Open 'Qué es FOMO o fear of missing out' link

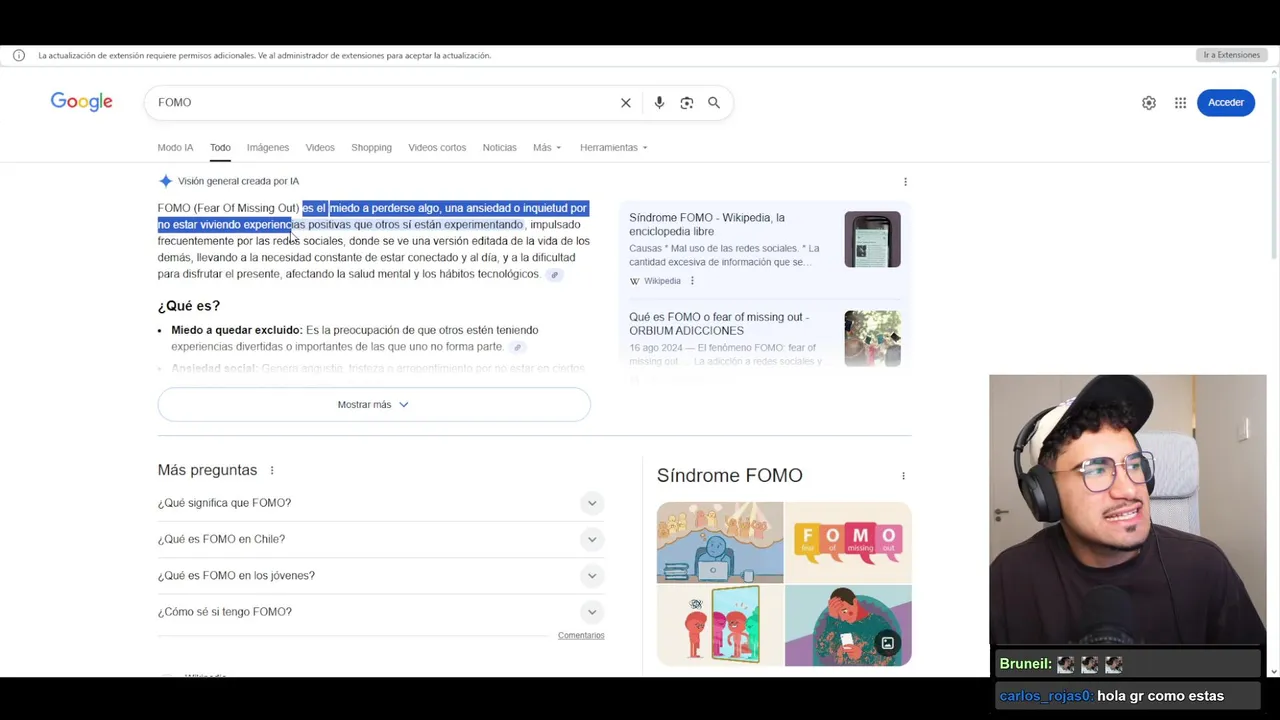719,324
